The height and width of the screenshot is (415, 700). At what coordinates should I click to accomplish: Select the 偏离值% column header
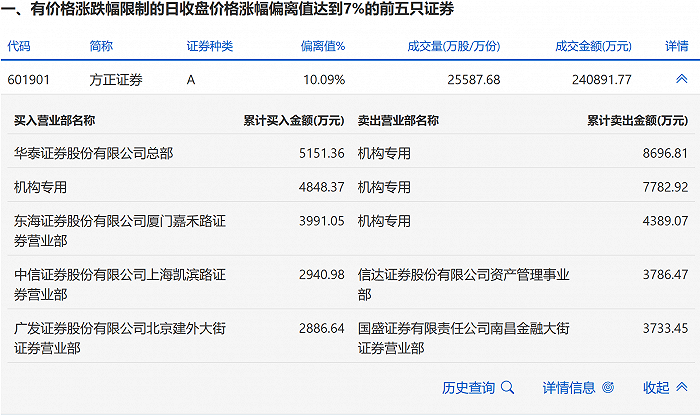click(323, 46)
